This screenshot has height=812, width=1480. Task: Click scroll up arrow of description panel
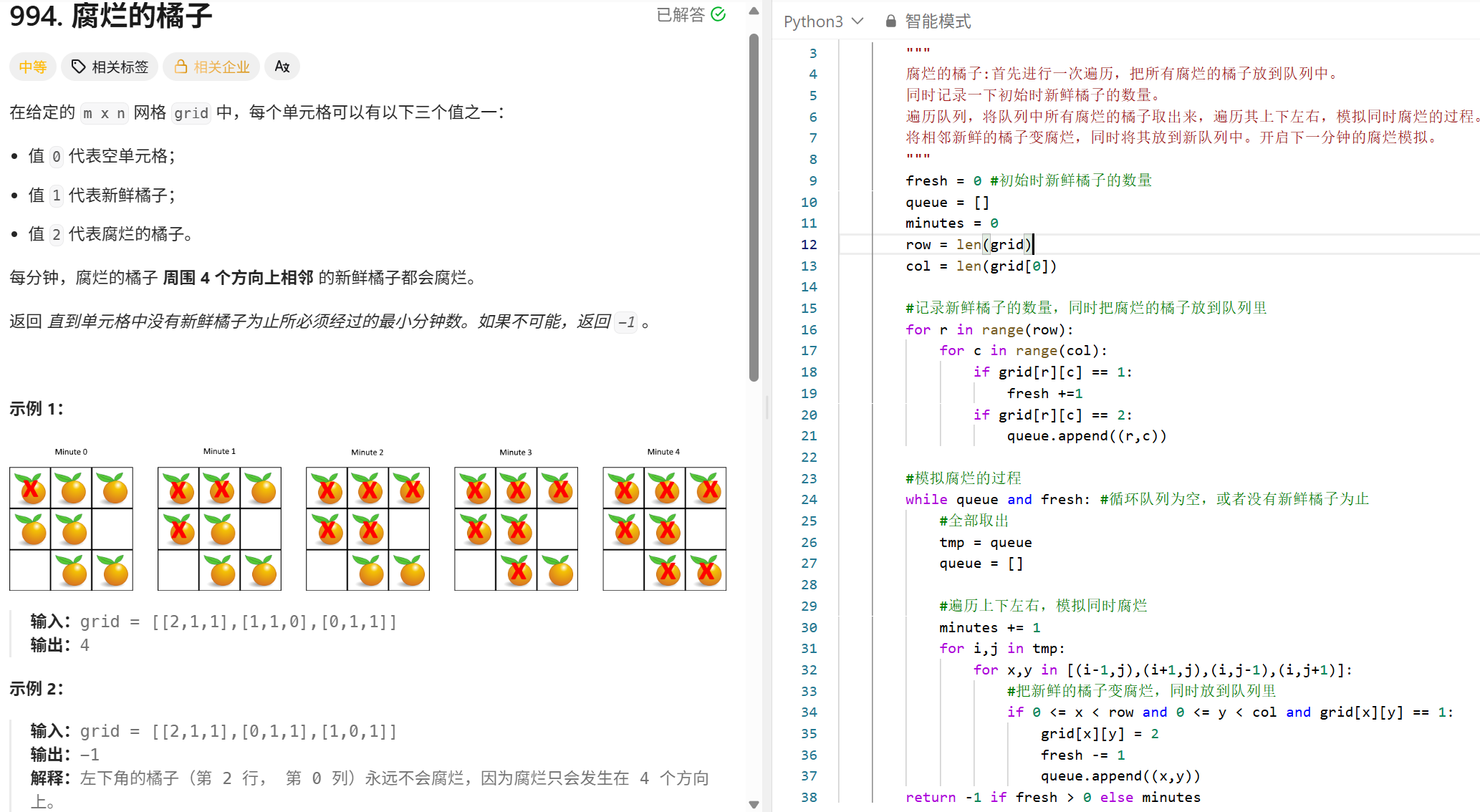point(754,11)
